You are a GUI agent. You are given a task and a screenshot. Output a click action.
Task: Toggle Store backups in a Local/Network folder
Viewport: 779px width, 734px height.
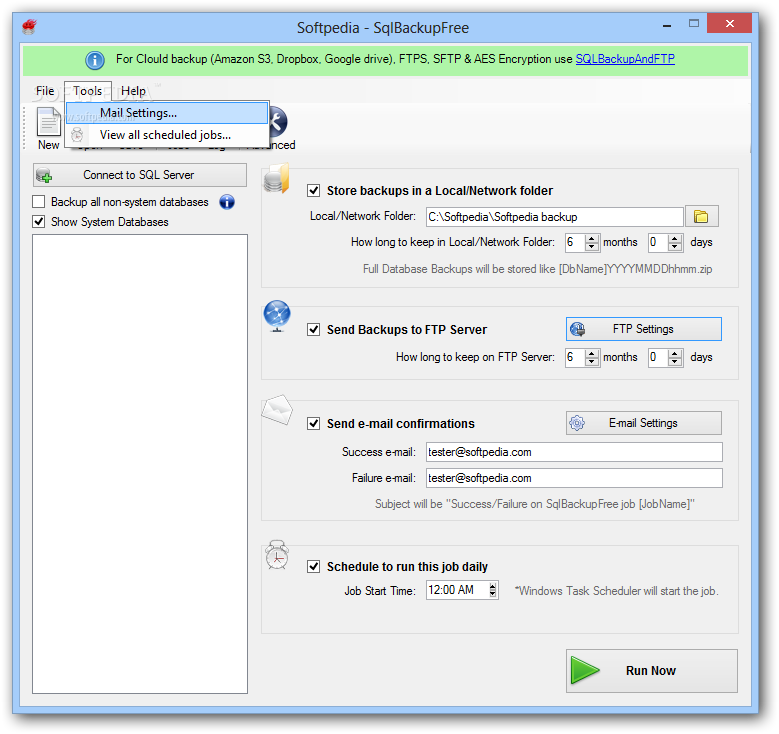pyautogui.click(x=313, y=190)
